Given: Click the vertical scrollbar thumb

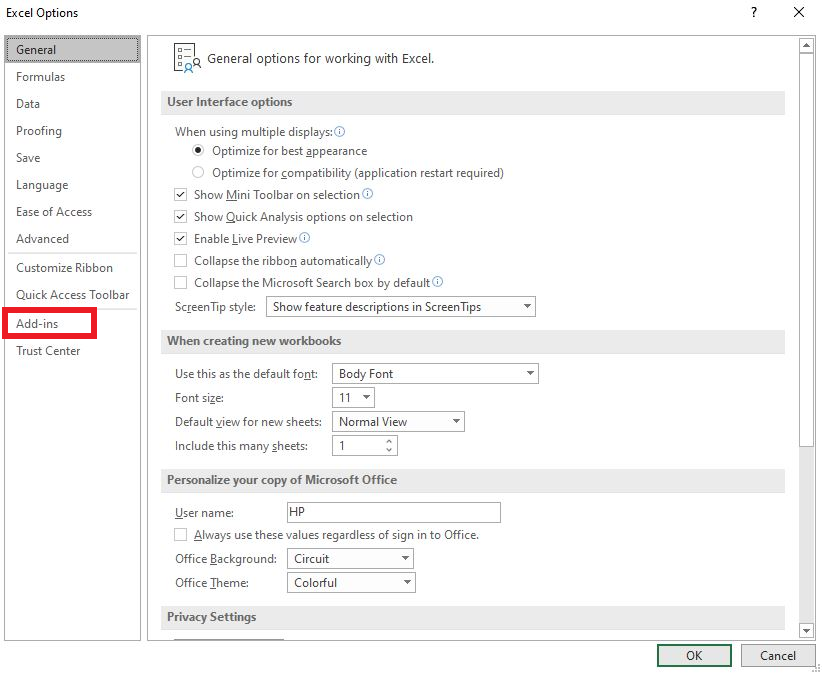Looking at the screenshot, I should click(x=806, y=249).
